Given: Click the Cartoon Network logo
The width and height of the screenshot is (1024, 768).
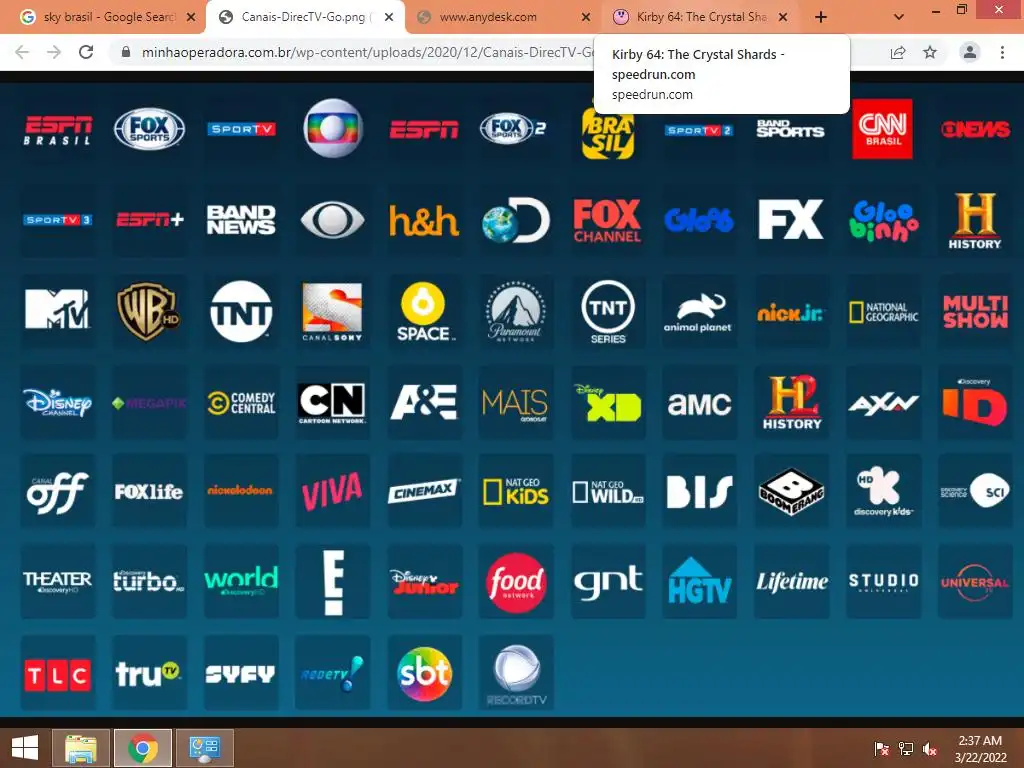Looking at the screenshot, I should [332, 403].
